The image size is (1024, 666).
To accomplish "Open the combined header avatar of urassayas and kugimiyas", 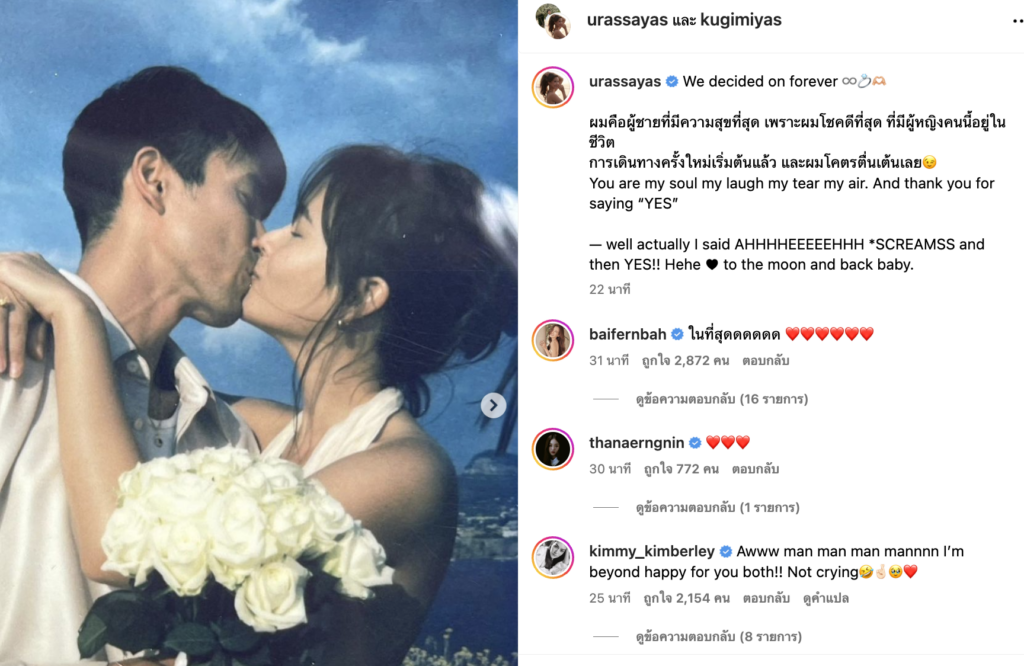I will tap(553, 21).
